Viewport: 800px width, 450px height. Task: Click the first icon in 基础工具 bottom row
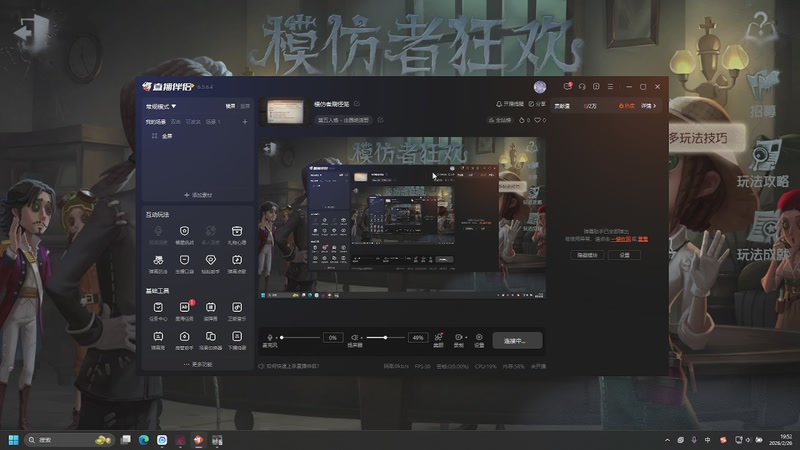tap(158, 337)
